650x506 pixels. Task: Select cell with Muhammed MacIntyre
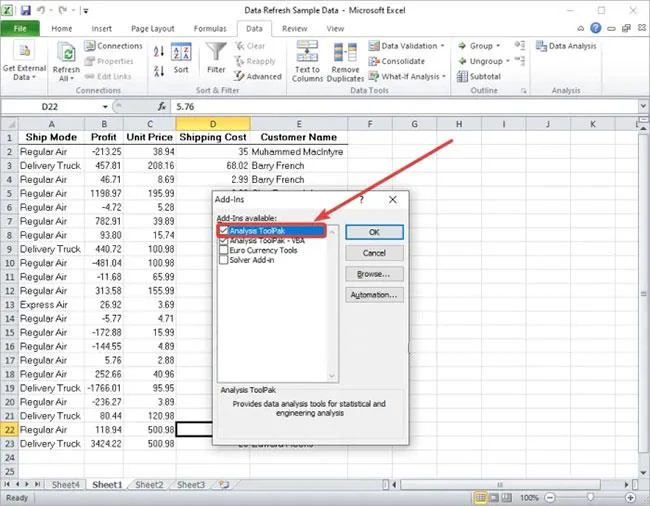click(298, 152)
